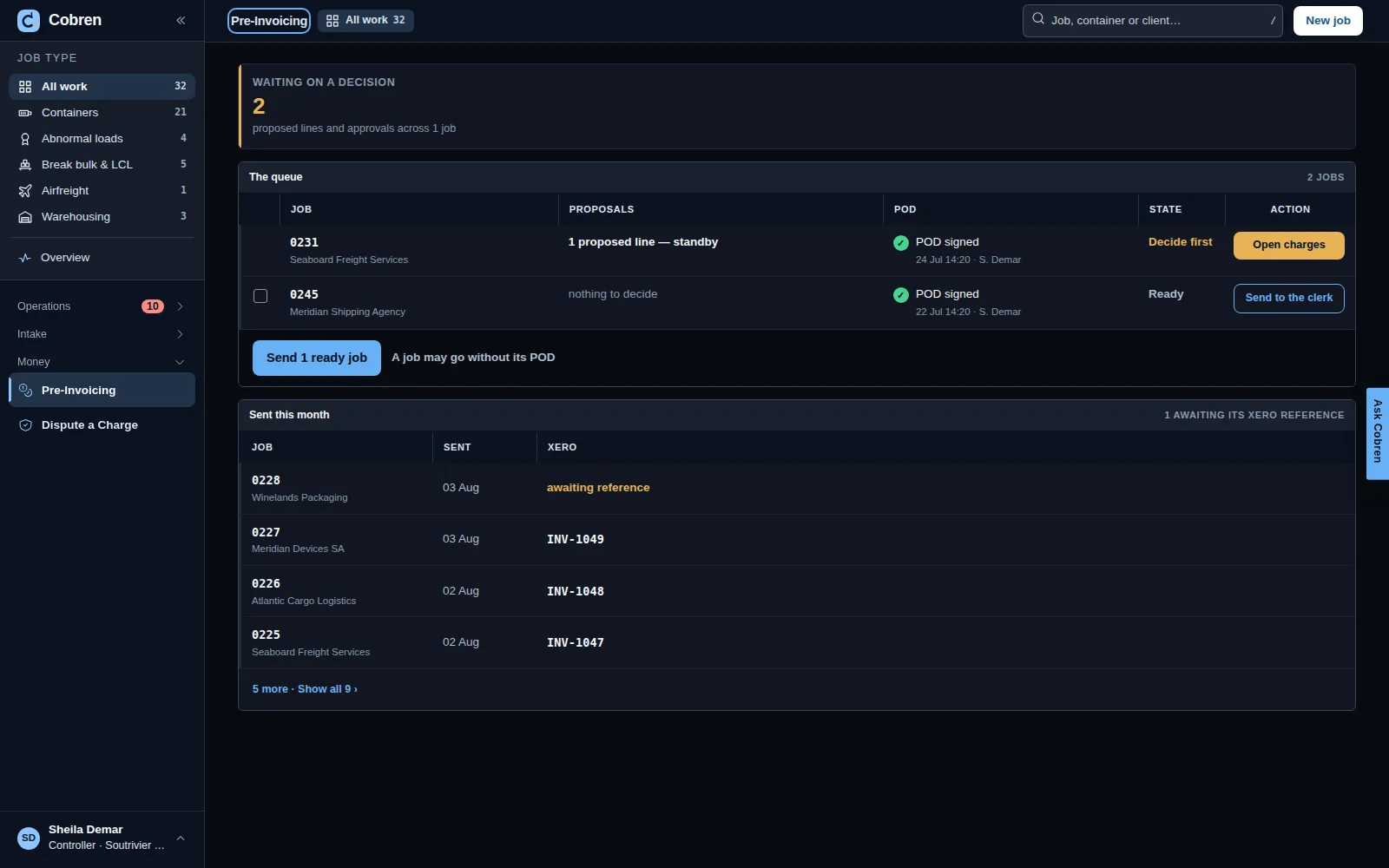The height and width of the screenshot is (868, 1389).
Task: Click invoice INV-1047
Action: click(576, 643)
